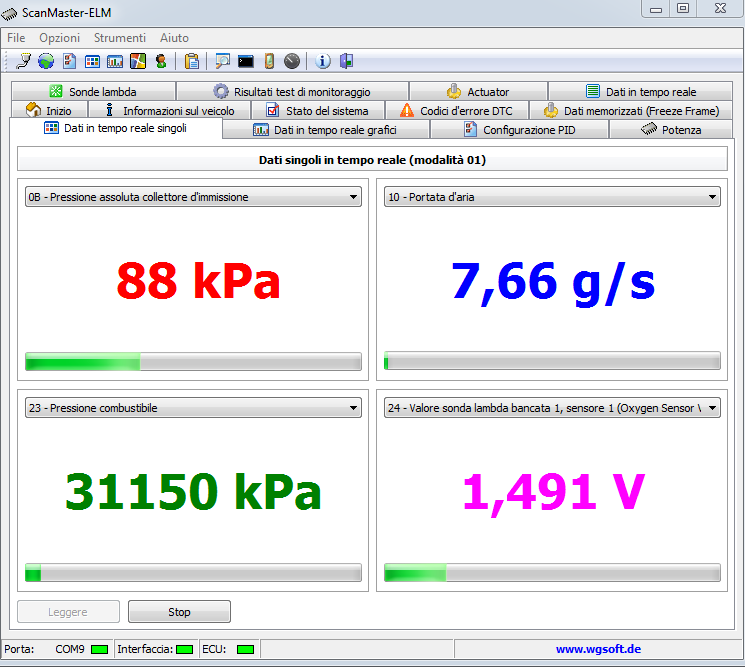Visit the www.wgsoft.de link
The width and height of the screenshot is (745, 667).
(598, 649)
